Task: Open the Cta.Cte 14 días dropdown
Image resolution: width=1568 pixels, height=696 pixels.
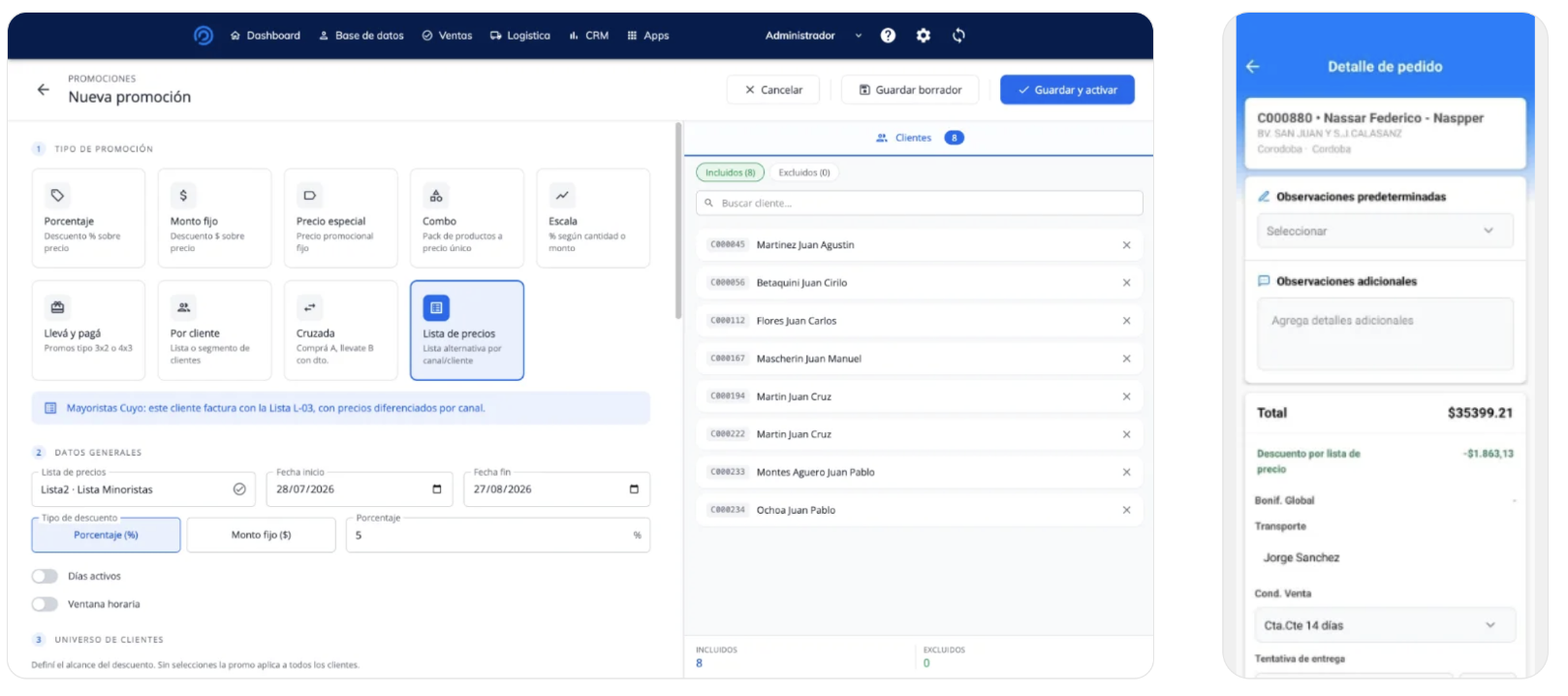Action: point(1385,625)
